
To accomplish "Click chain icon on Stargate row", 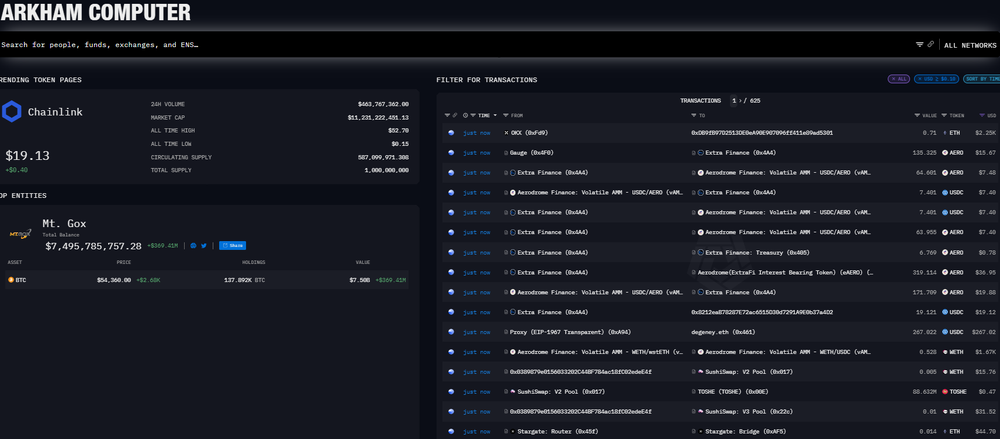I will (452, 431).
